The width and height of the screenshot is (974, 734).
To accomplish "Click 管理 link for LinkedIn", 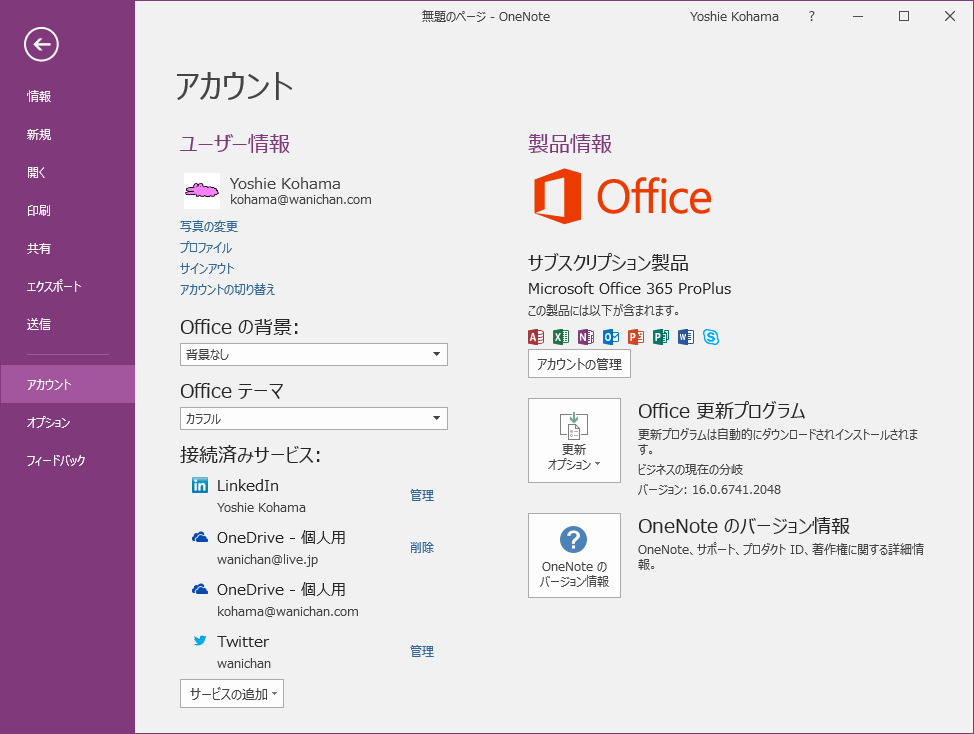I will pyautogui.click(x=422, y=495).
